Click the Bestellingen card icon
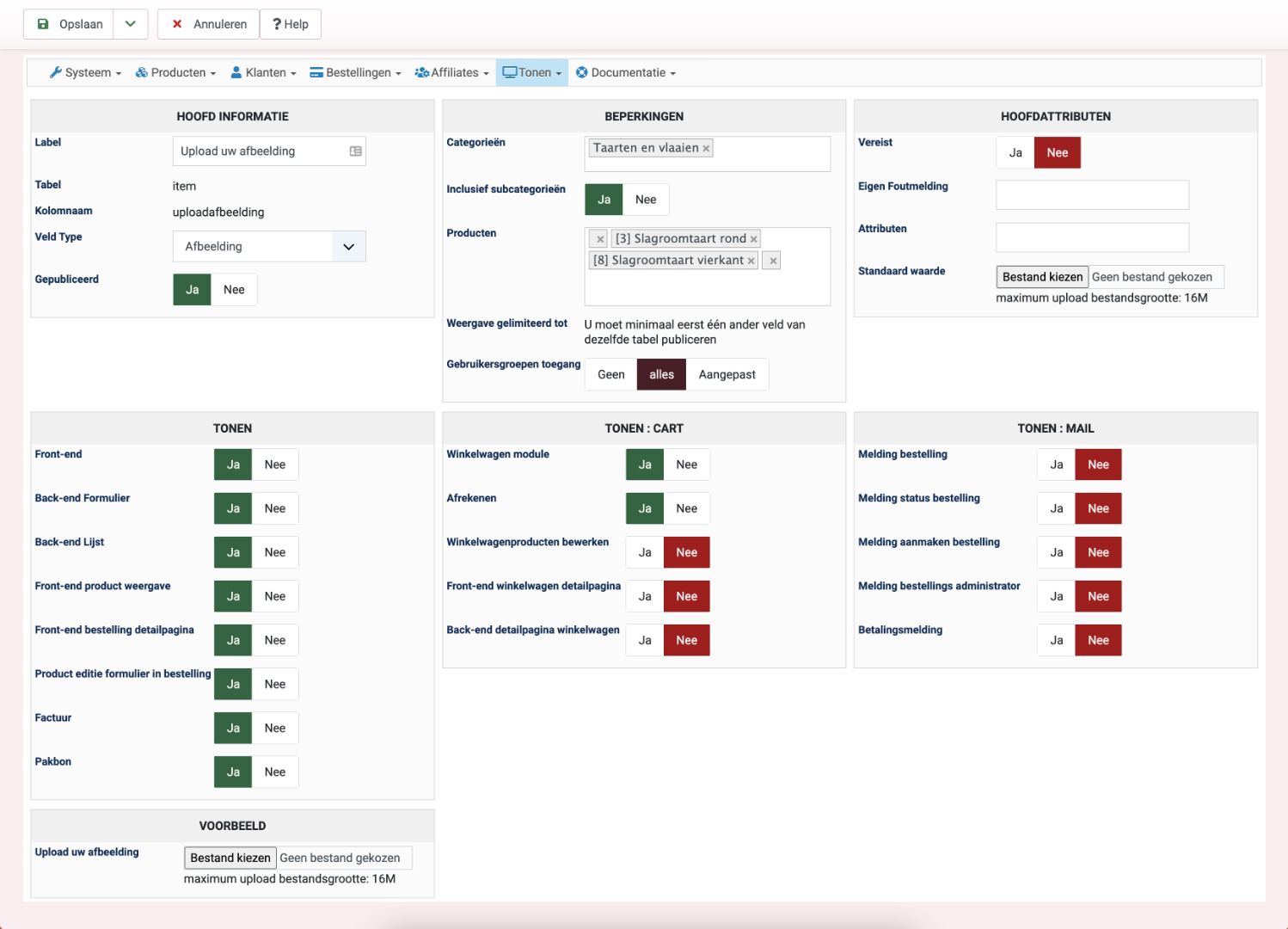Screen dimensions: 1288x929 point(316,73)
